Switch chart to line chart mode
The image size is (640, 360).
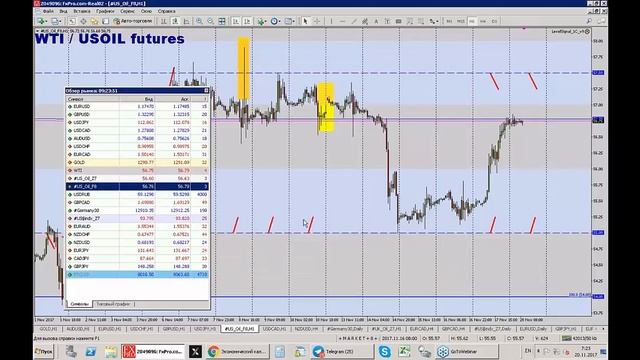[187, 21]
